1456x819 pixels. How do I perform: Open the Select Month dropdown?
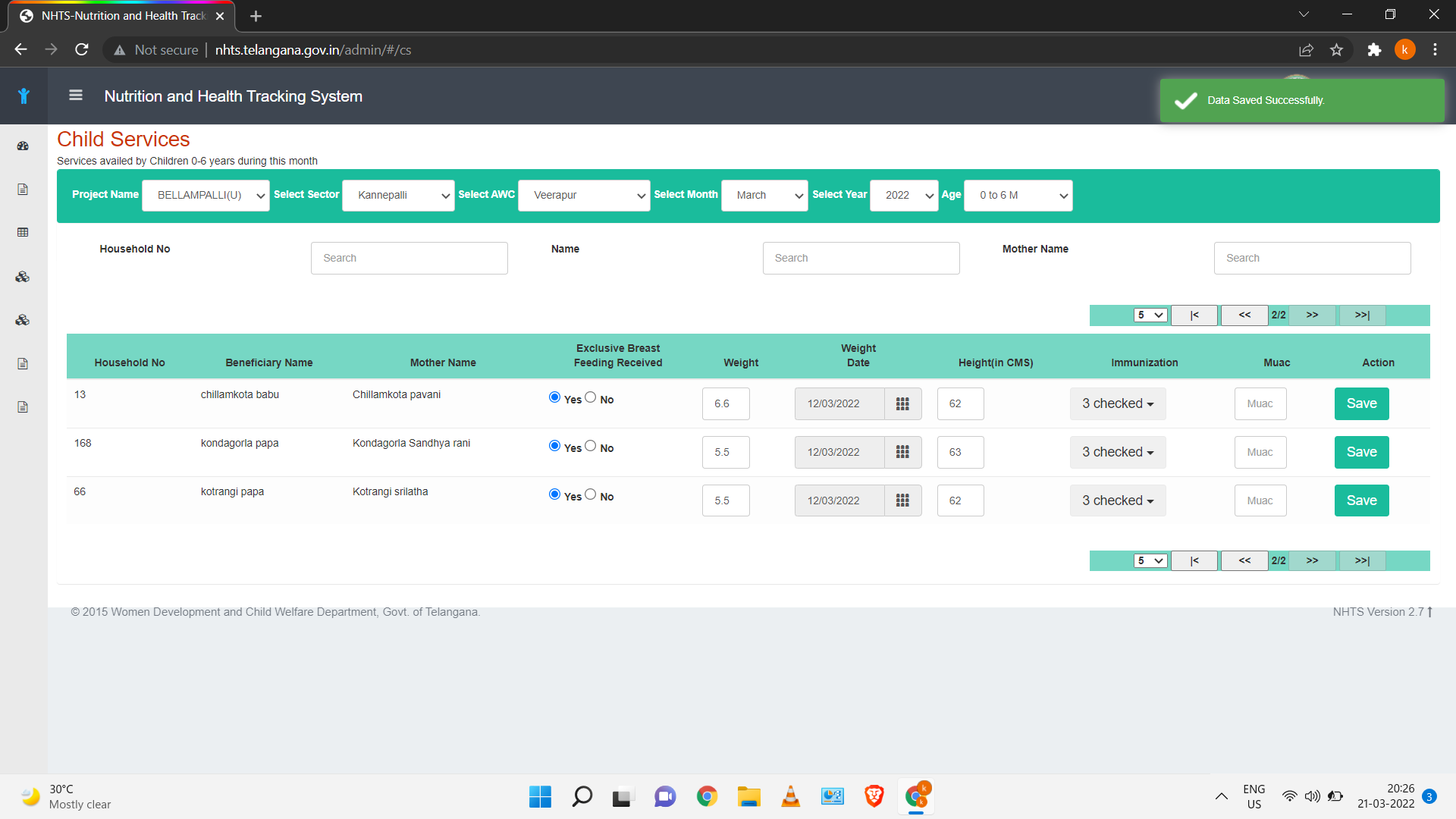(764, 196)
